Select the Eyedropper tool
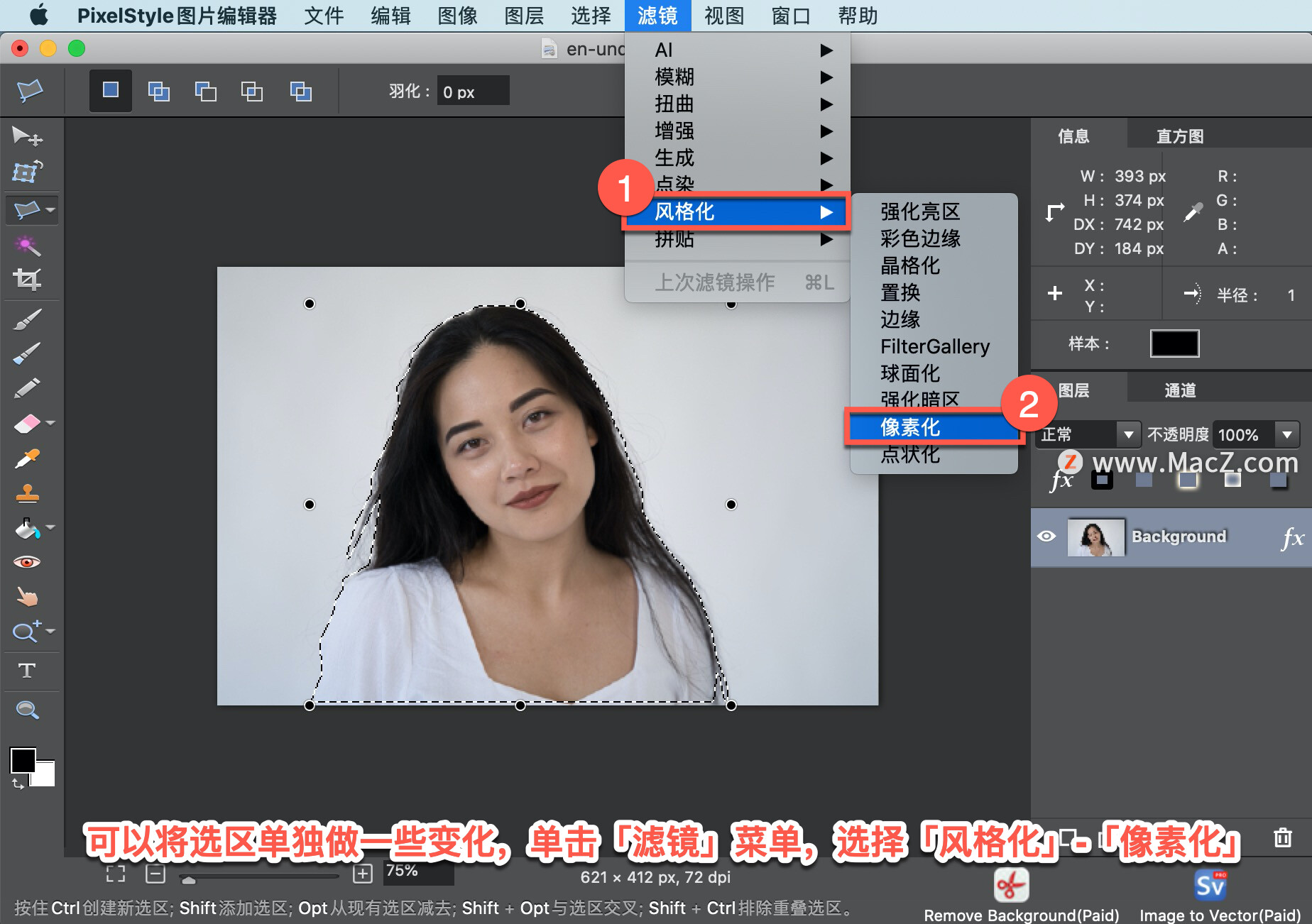The height and width of the screenshot is (924, 1312). (x=28, y=458)
